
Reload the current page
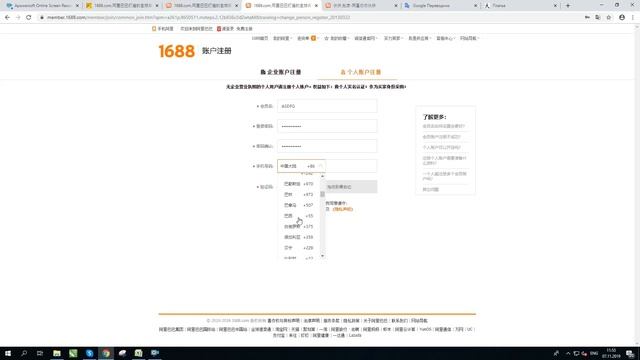pos(29,18)
